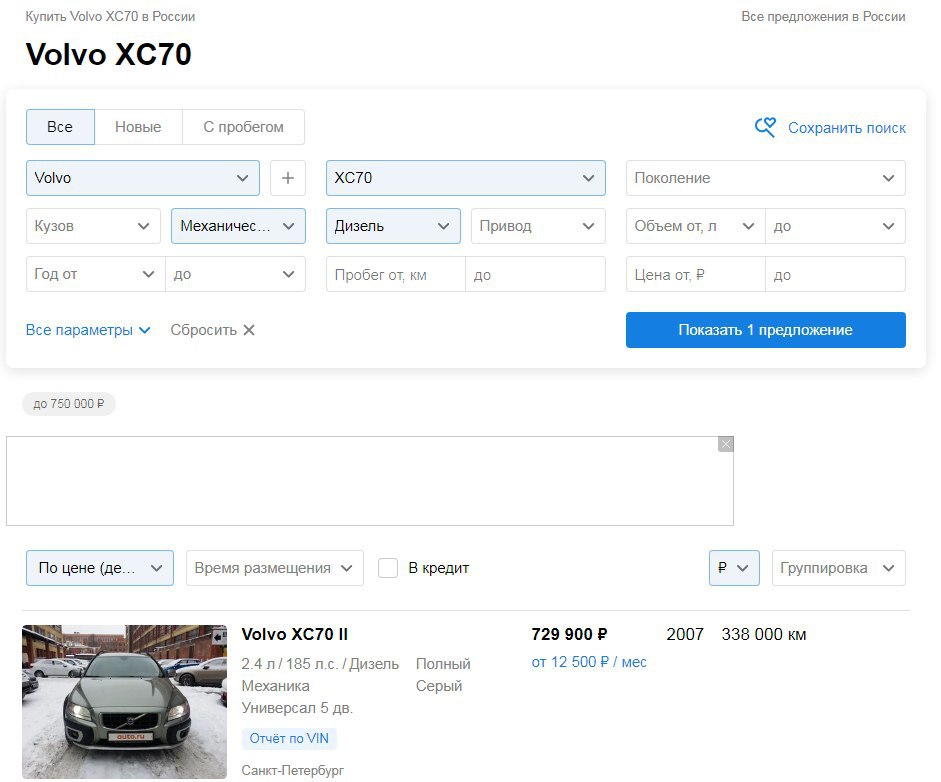Open the Кузов body type dropdown
This screenshot has width=941, height=782.
pyautogui.click(x=93, y=226)
